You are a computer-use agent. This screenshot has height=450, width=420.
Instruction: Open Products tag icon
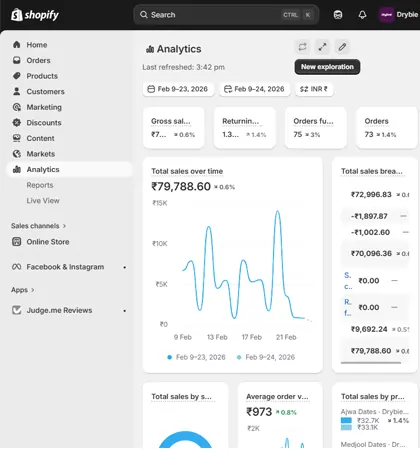tap(17, 76)
